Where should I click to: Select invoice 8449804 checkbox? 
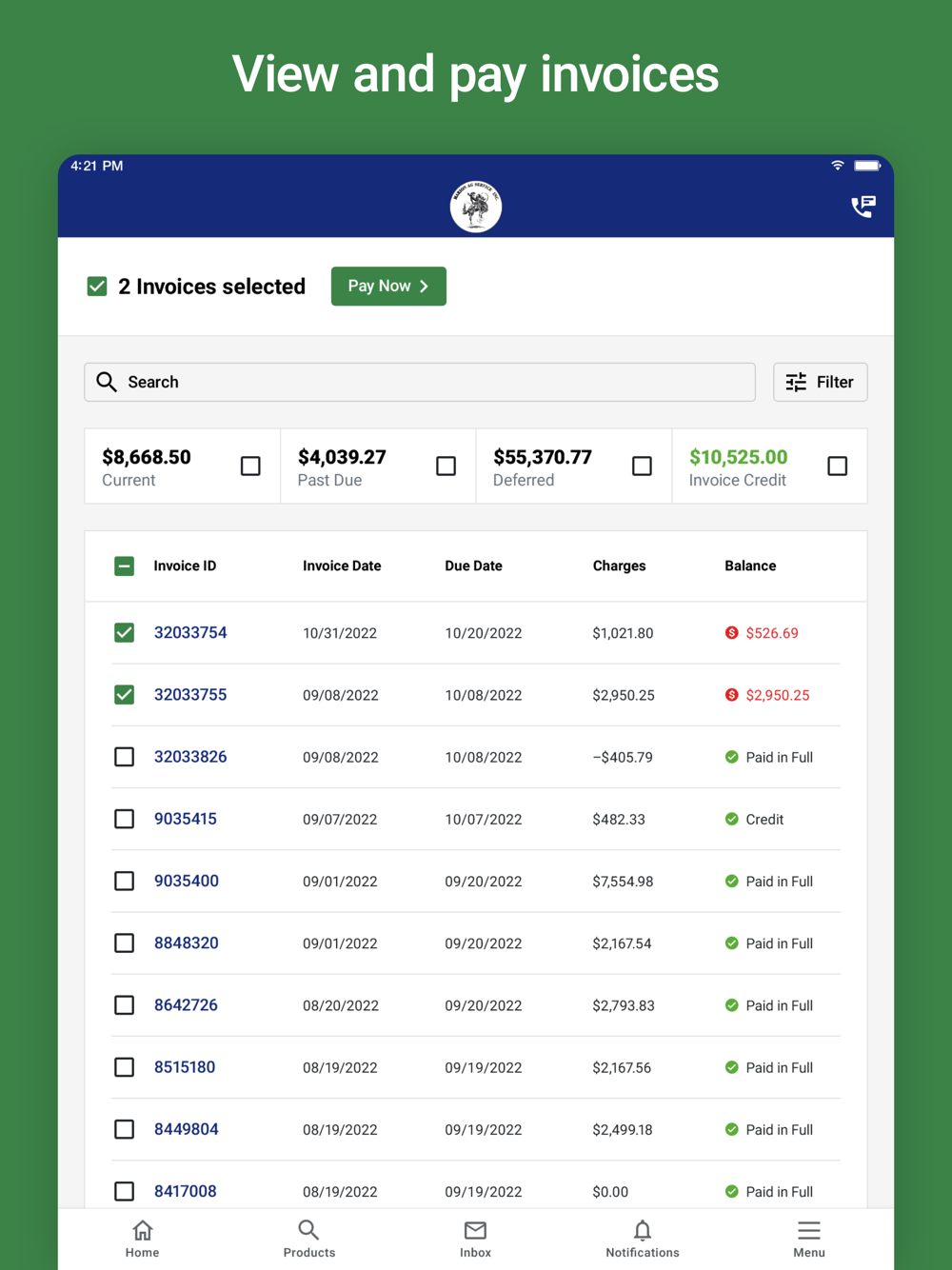[x=124, y=1129]
